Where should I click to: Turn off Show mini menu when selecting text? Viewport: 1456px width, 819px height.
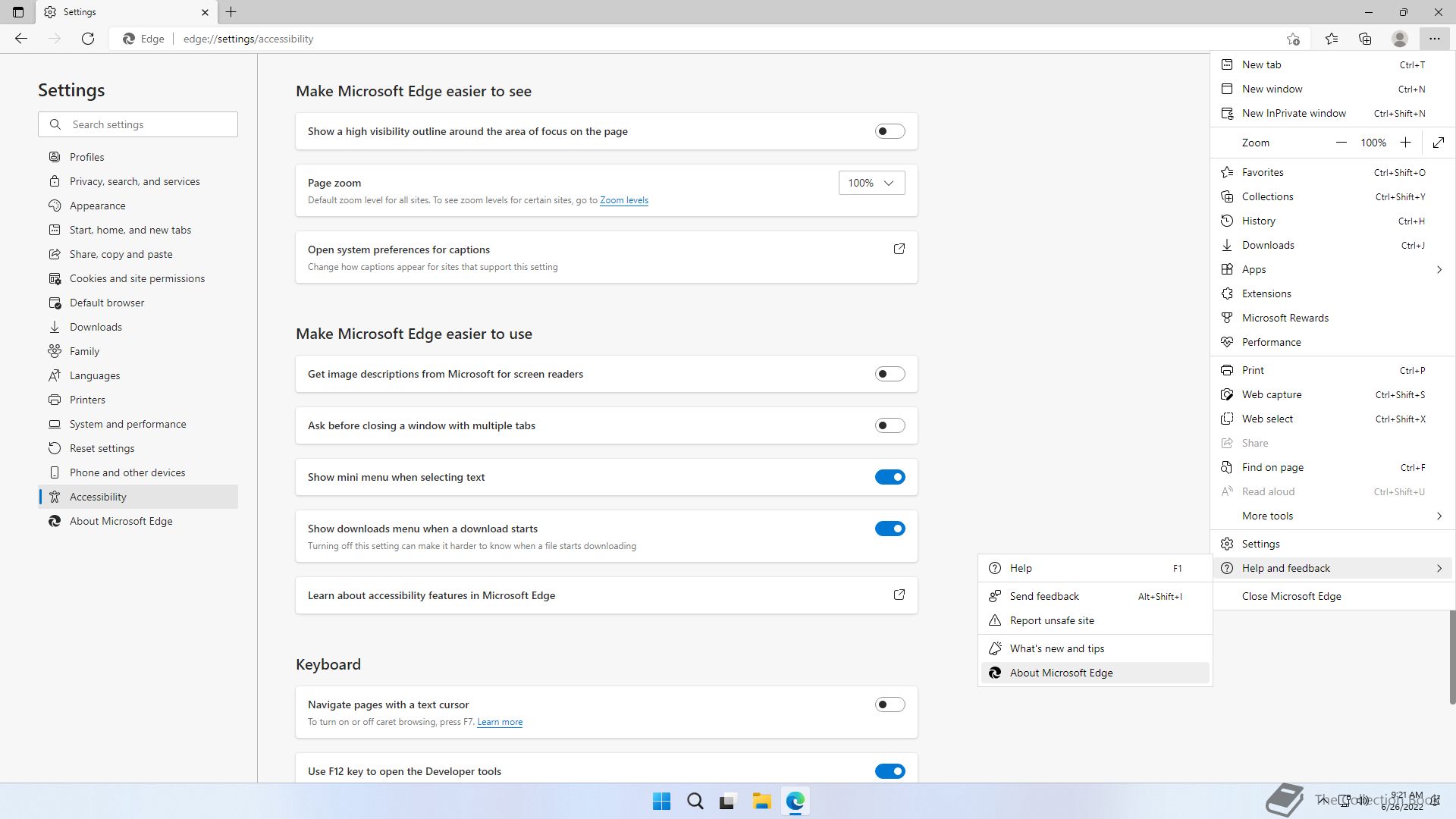pyautogui.click(x=890, y=477)
